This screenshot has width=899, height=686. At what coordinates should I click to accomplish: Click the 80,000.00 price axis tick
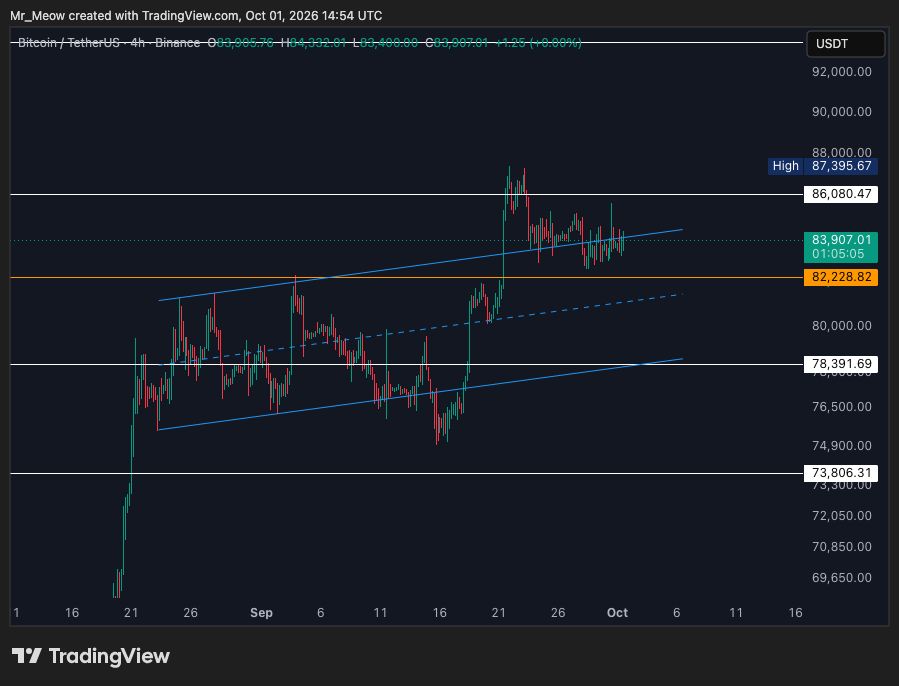click(x=842, y=326)
